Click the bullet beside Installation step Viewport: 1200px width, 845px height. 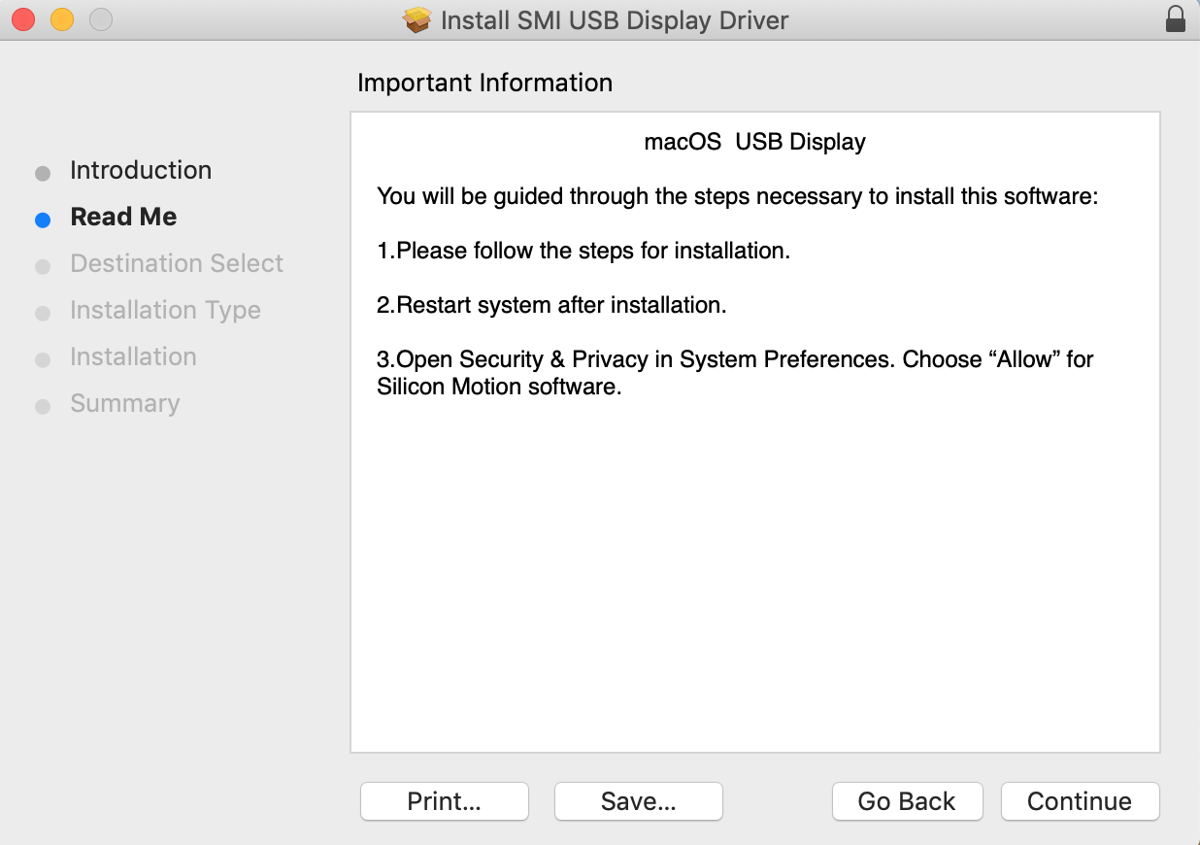tap(42, 358)
